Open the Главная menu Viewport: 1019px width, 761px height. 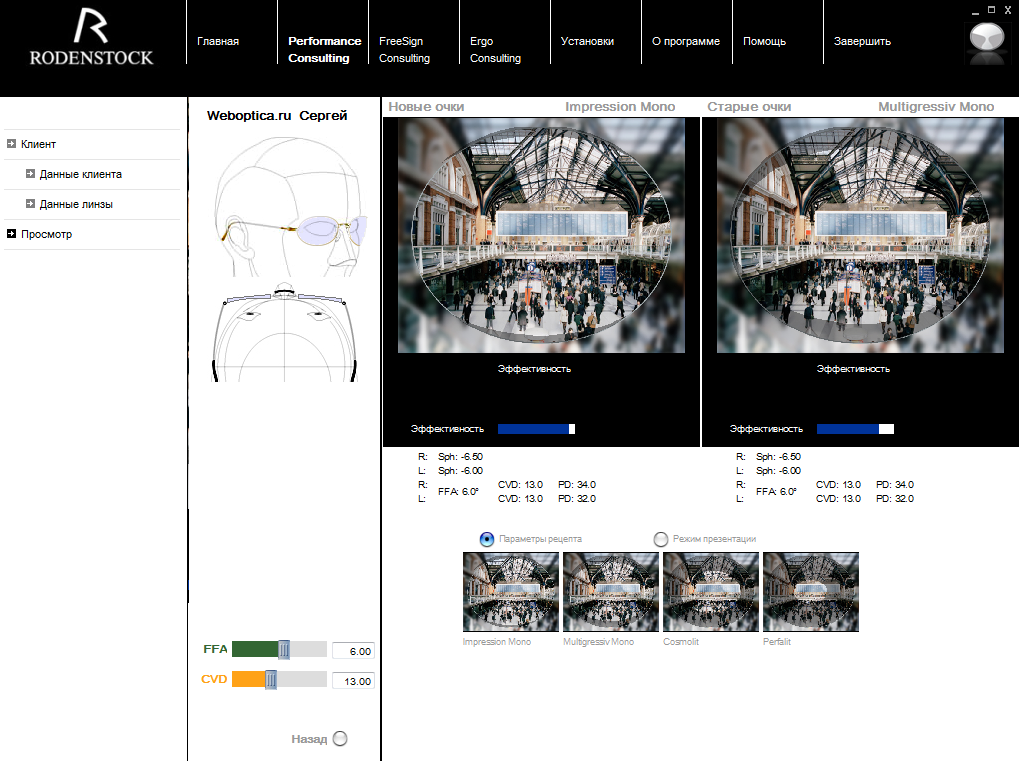(x=218, y=41)
